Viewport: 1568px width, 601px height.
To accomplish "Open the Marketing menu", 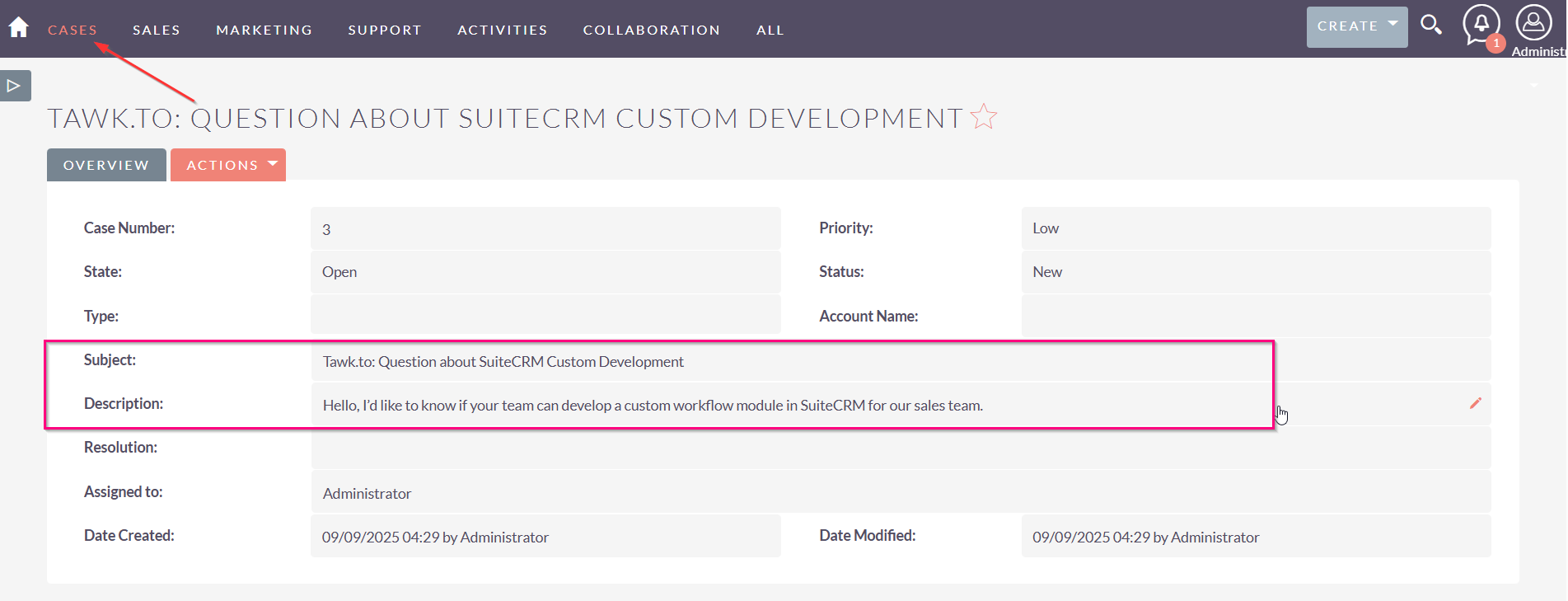I will [264, 30].
